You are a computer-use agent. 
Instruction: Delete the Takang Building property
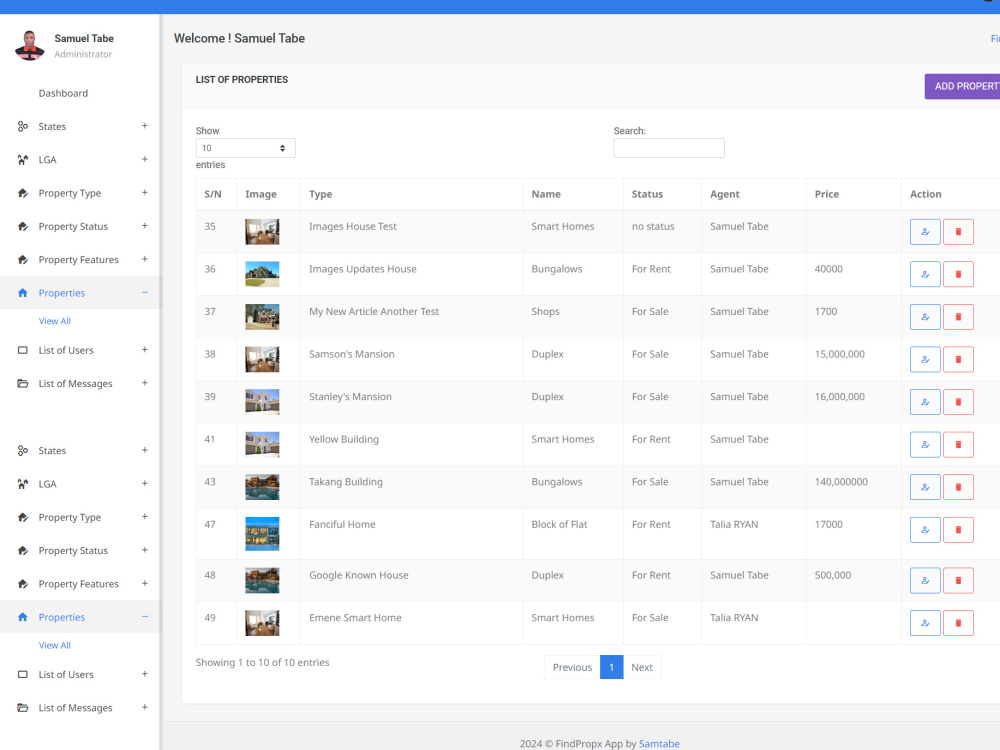(x=958, y=487)
